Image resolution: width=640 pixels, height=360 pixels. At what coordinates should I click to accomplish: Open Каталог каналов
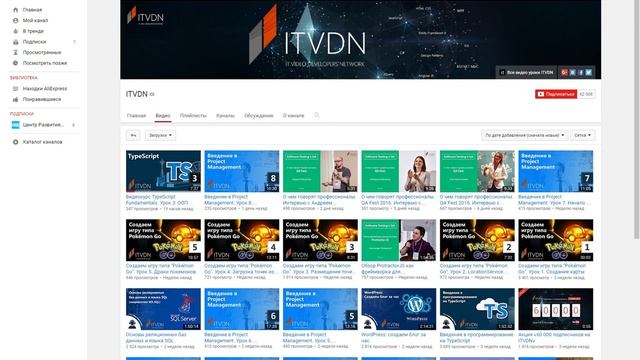point(42,142)
